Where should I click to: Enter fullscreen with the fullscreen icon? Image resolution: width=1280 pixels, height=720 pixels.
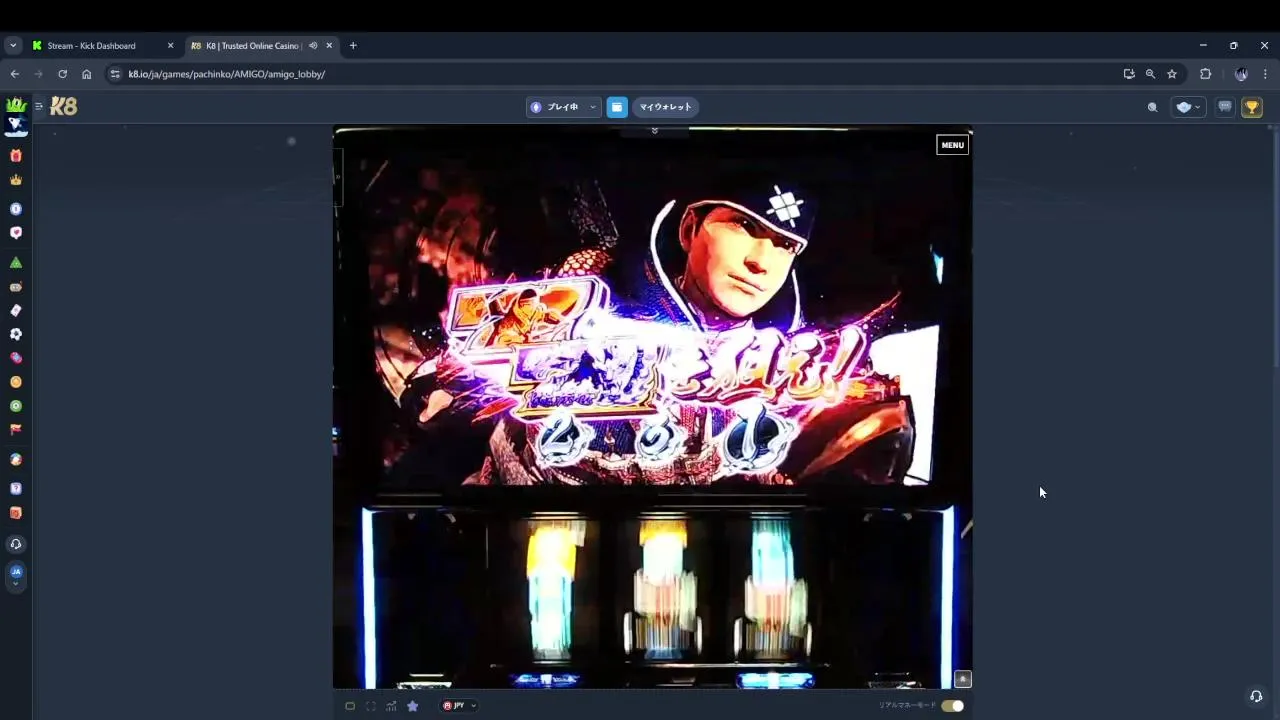371,706
